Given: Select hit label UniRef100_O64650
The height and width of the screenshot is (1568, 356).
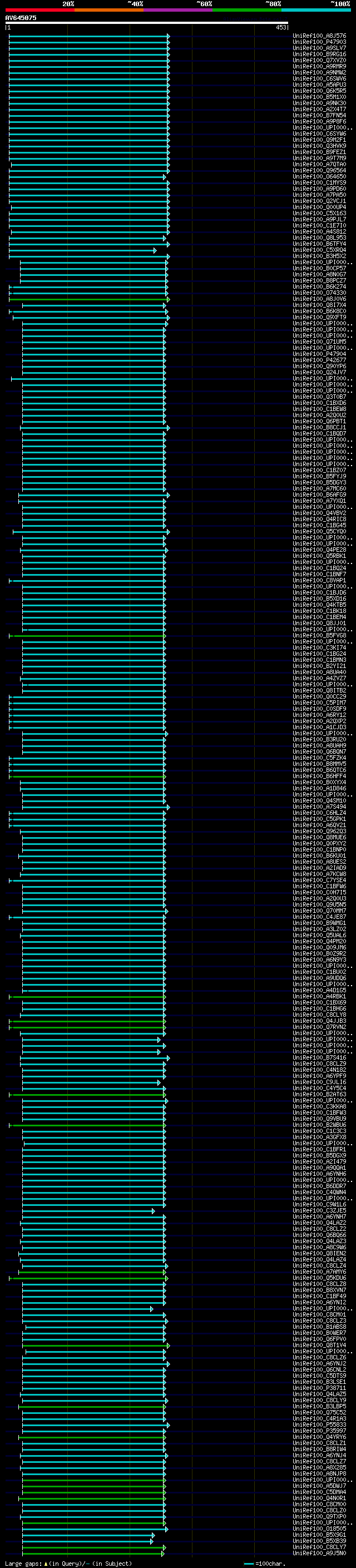Looking at the screenshot, I should click(319, 176).
